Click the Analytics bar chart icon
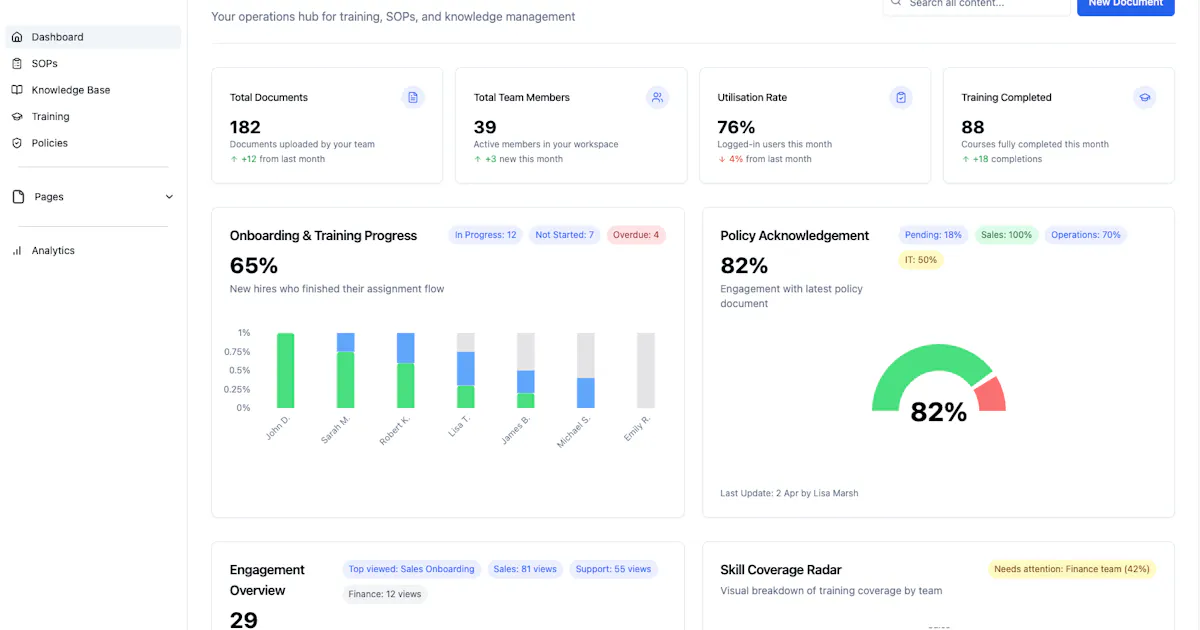Viewport: 1200px width, 630px height. pyautogui.click(x=17, y=251)
